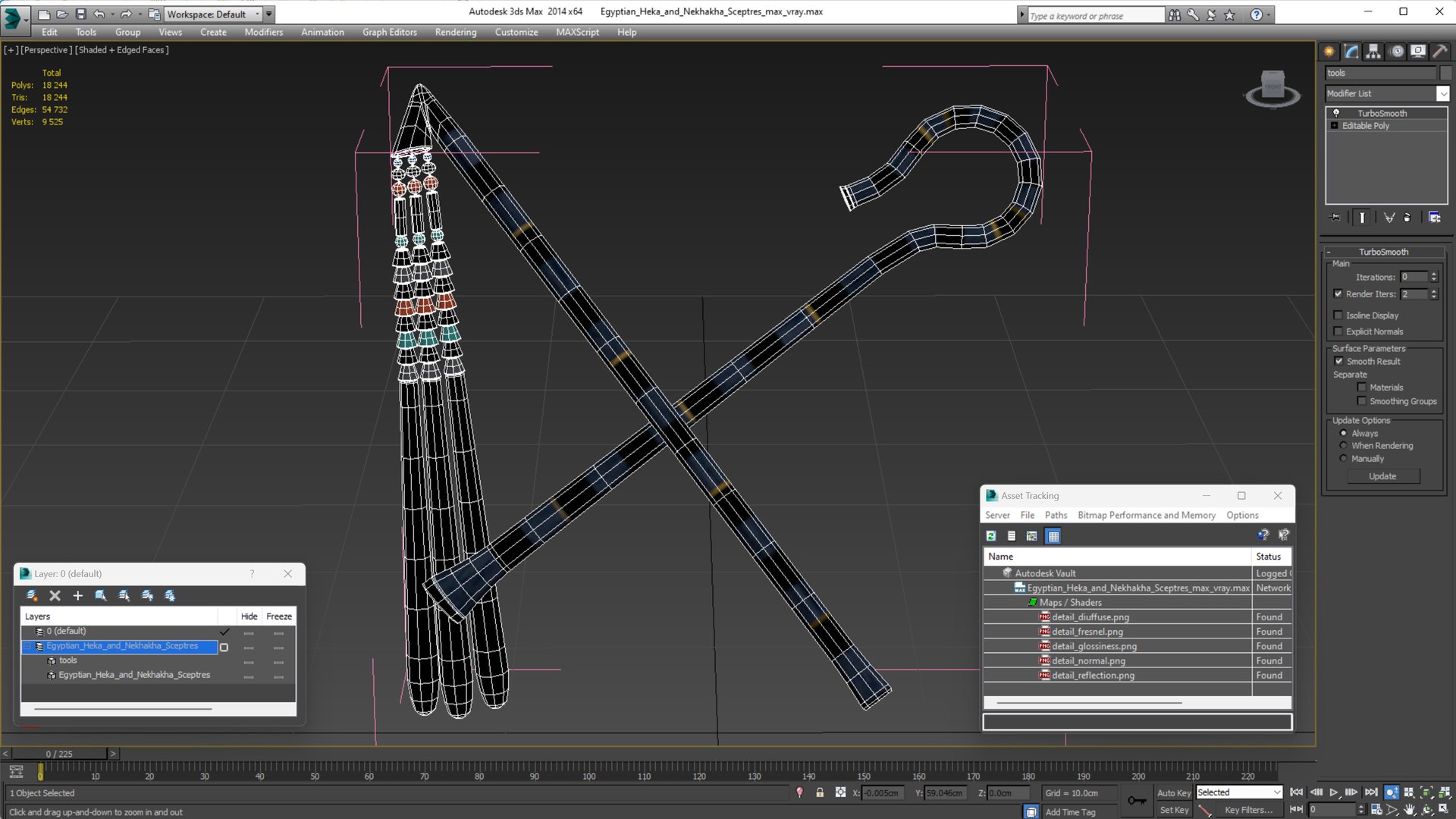Open the Hierarchy command panel tab
The image size is (1456, 819).
tap(1373, 52)
